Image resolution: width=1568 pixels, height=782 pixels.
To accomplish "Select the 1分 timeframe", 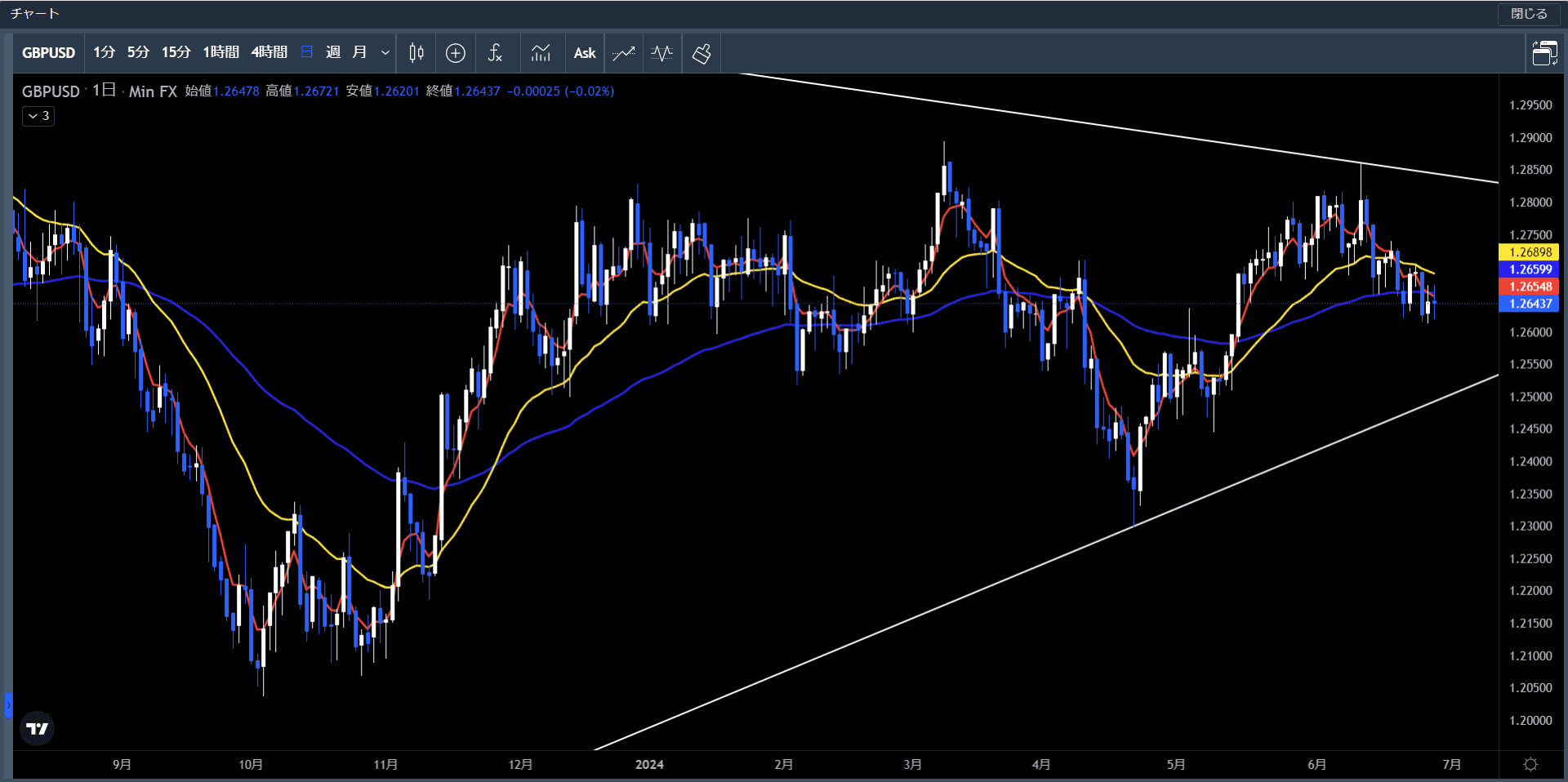I will pyautogui.click(x=104, y=53).
